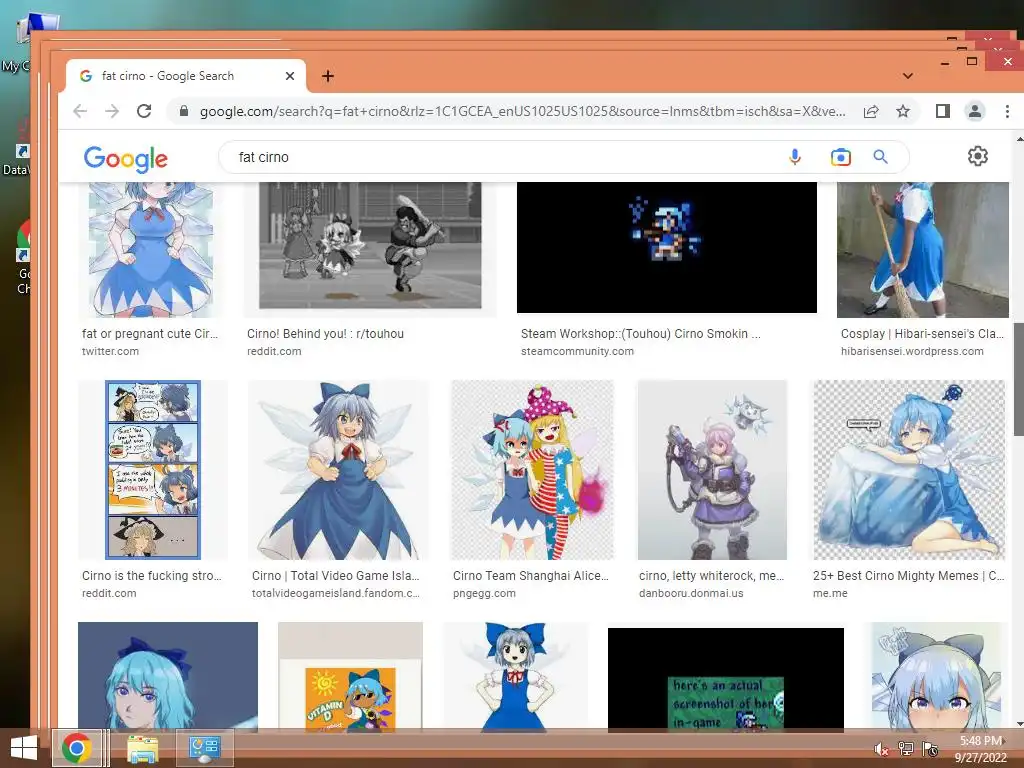Open the Cosplay Hibari-sensei photo
1024x768 pixels.
(x=923, y=249)
